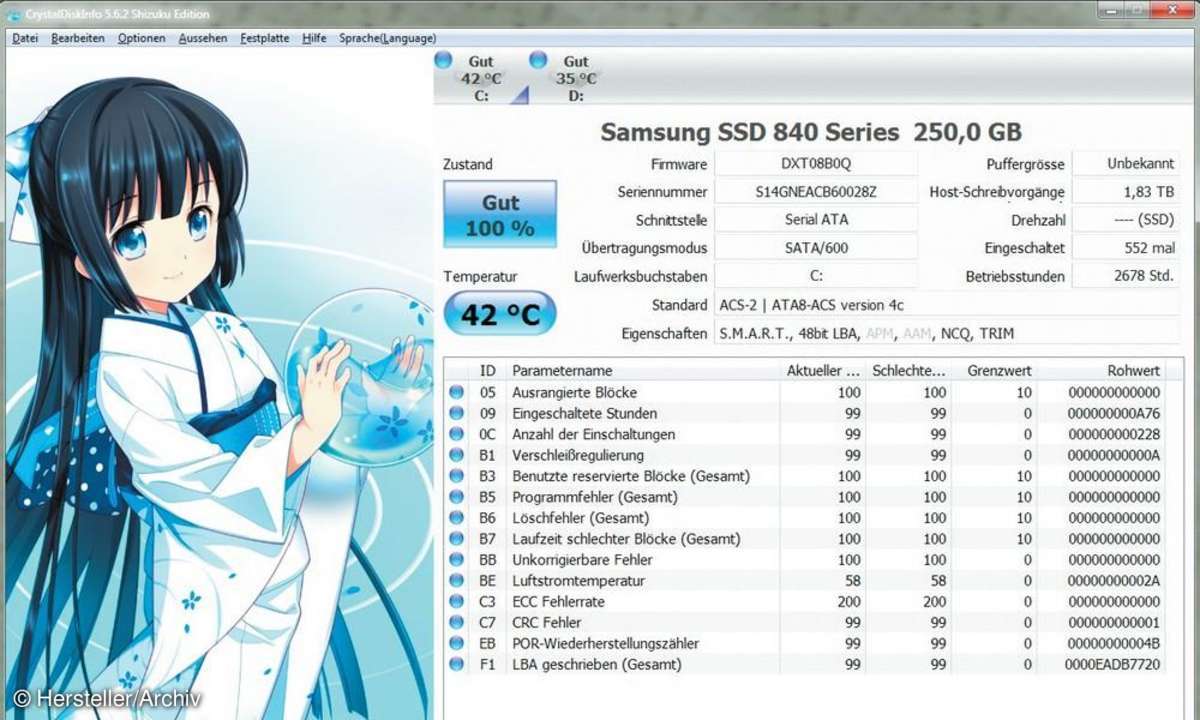The width and height of the screenshot is (1200, 720).
Task: Select the ECC Fehlerrate parameter name
Action: (x=558, y=601)
